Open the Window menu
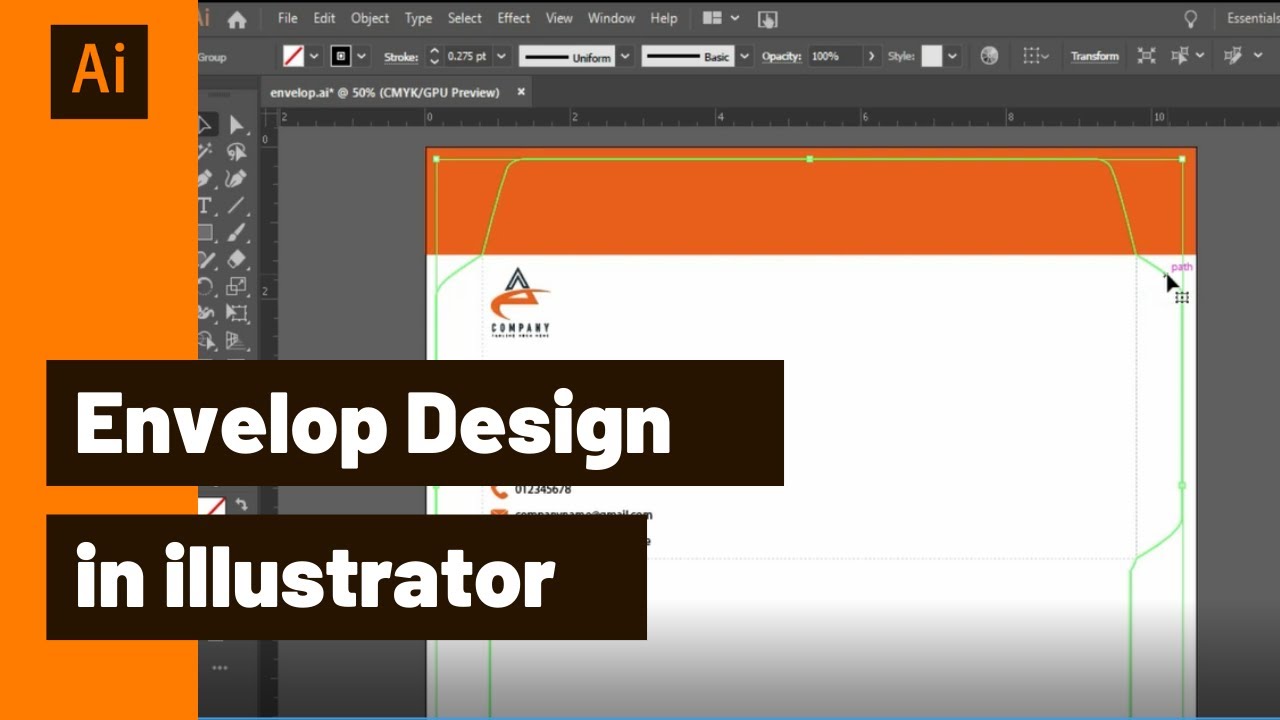1280x720 pixels. (611, 18)
